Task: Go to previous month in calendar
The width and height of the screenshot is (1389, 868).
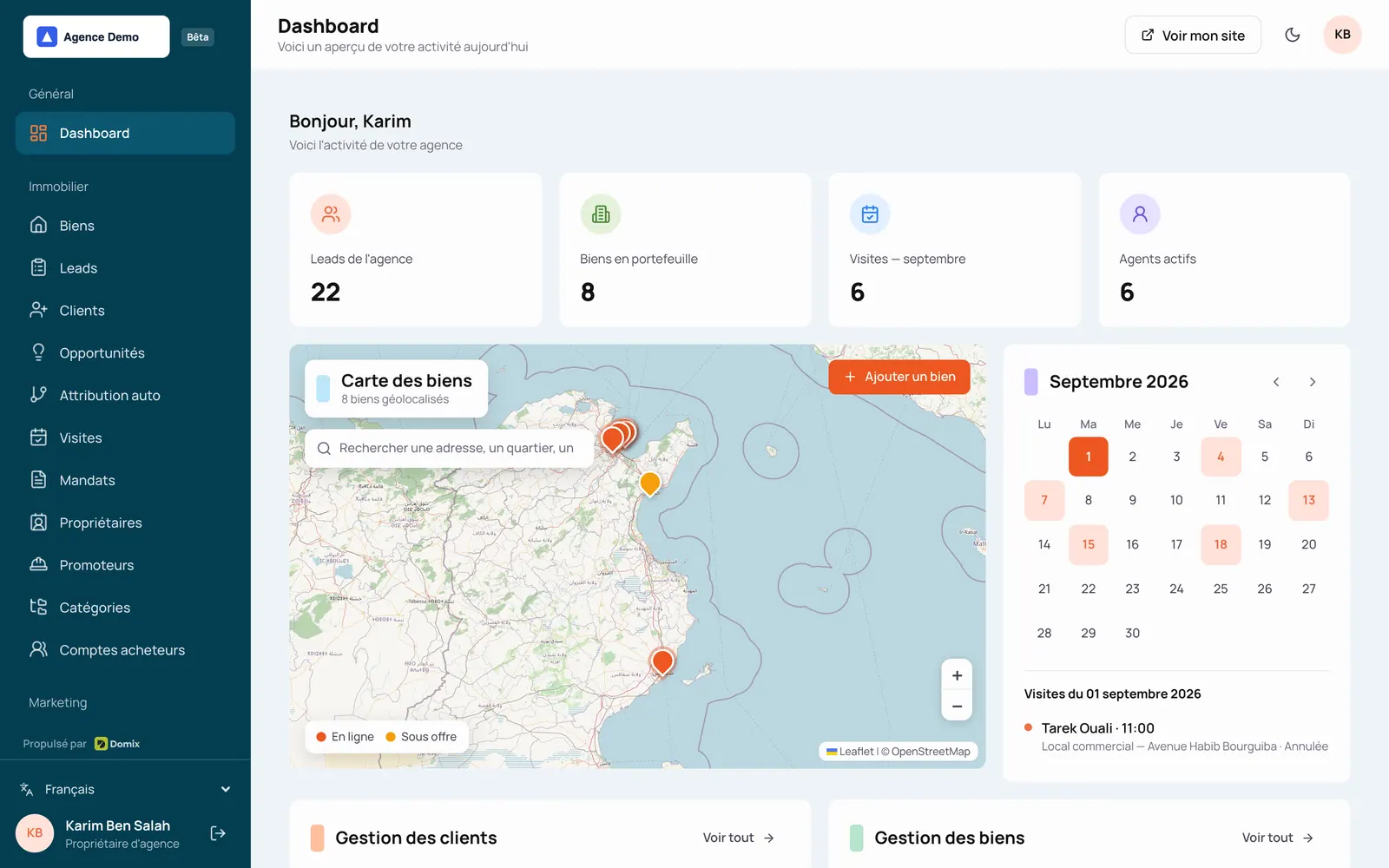Action: (1276, 382)
